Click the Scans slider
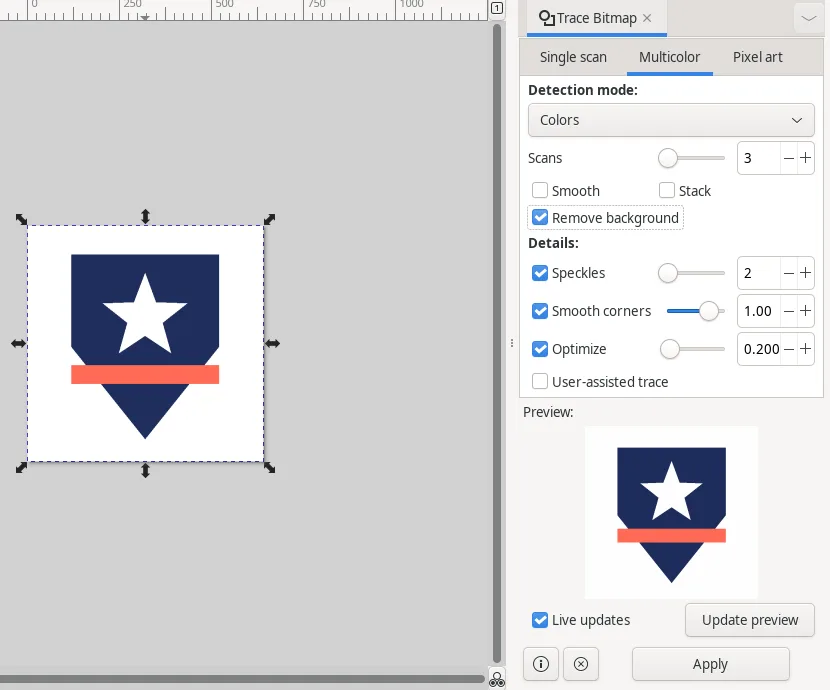 click(x=691, y=158)
